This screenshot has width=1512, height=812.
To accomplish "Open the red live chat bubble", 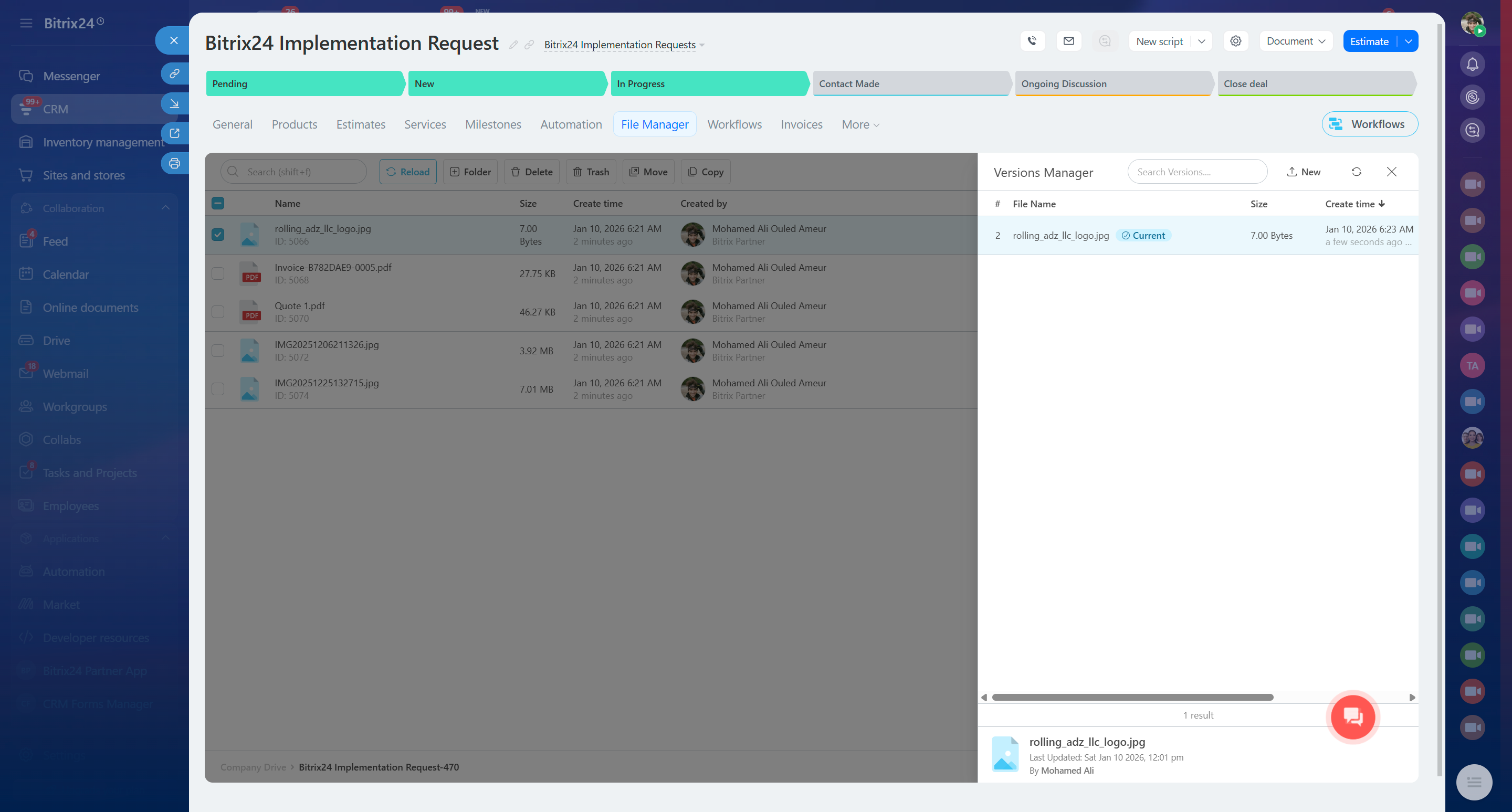I will [1353, 716].
